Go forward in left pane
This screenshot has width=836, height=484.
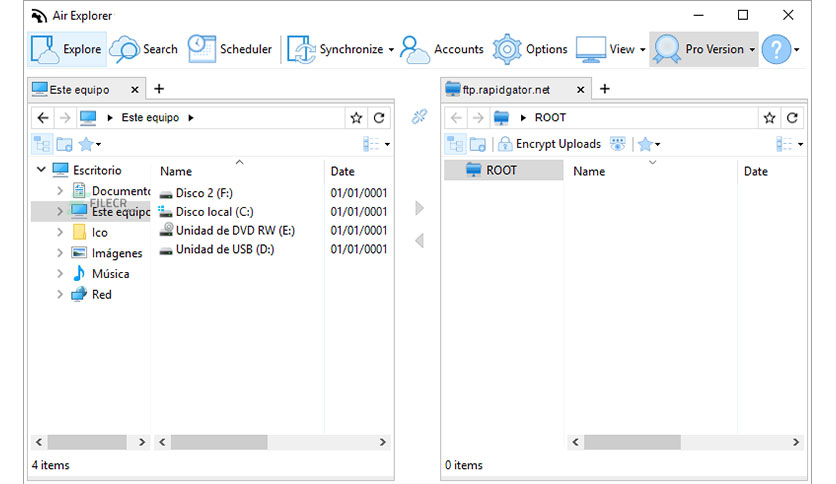click(x=65, y=117)
